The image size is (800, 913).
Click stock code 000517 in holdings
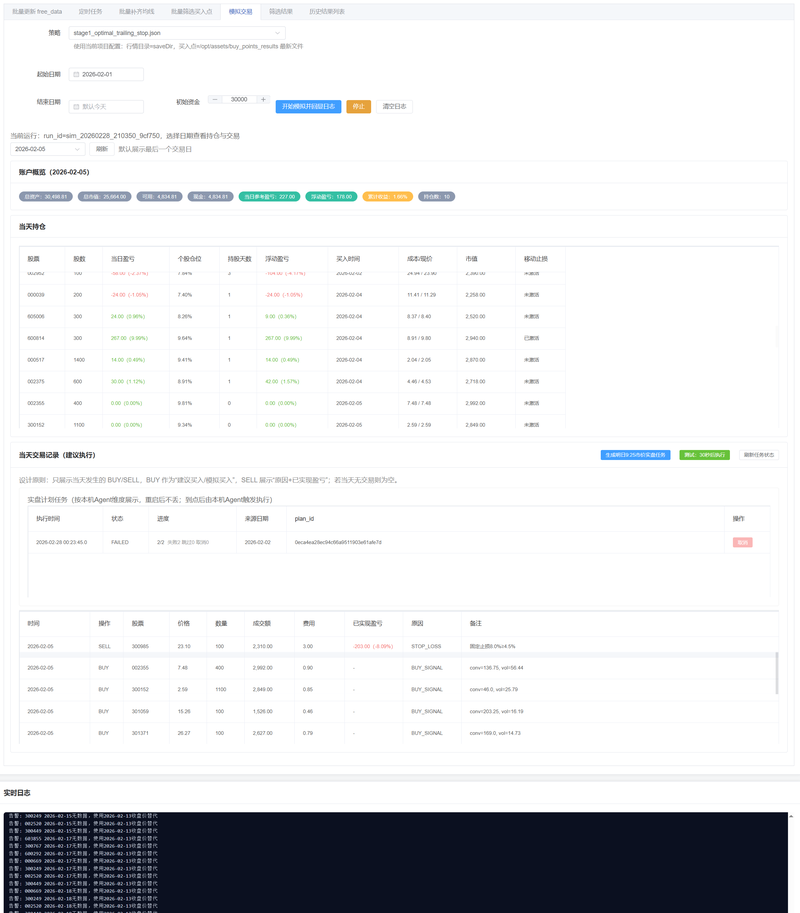click(x=36, y=360)
